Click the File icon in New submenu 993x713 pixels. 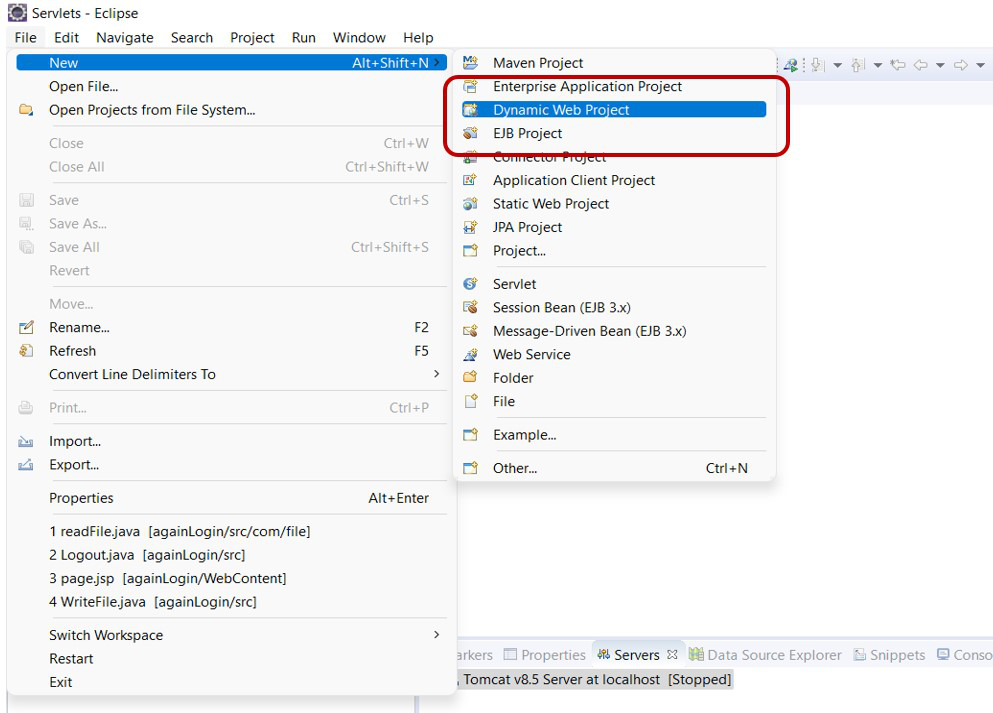(470, 401)
